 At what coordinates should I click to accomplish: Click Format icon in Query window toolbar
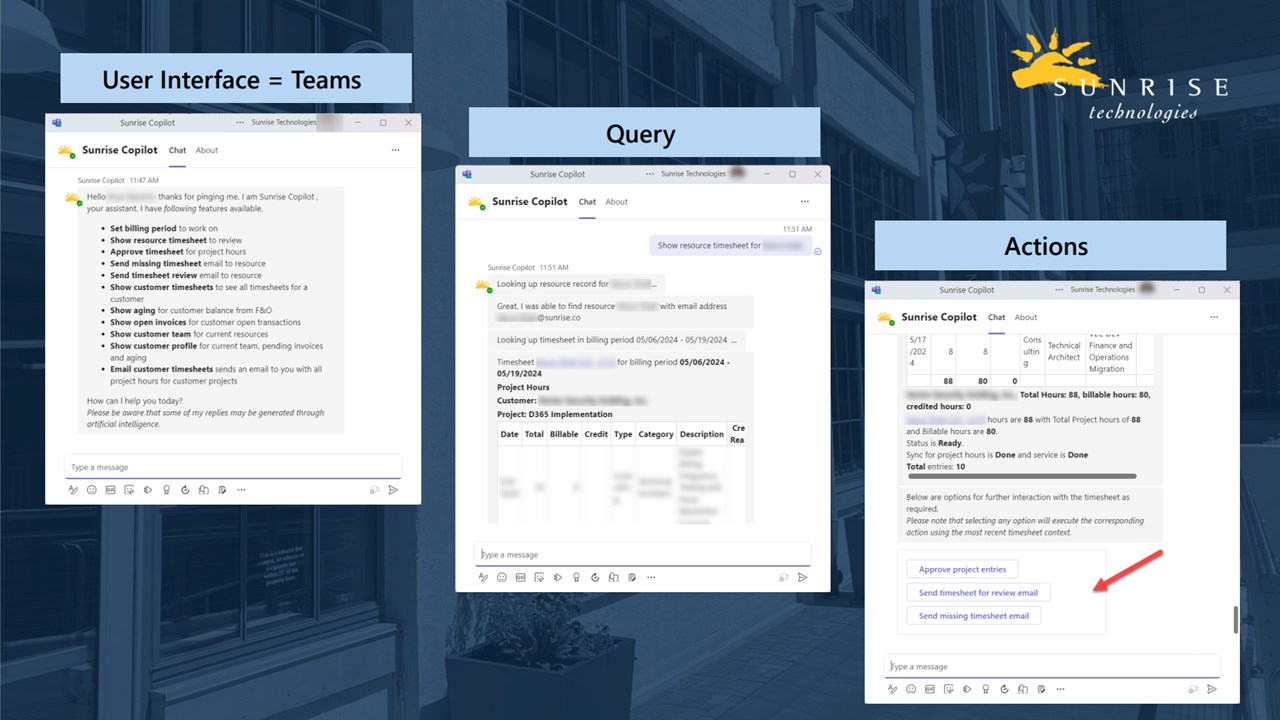pyautogui.click(x=483, y=577)
